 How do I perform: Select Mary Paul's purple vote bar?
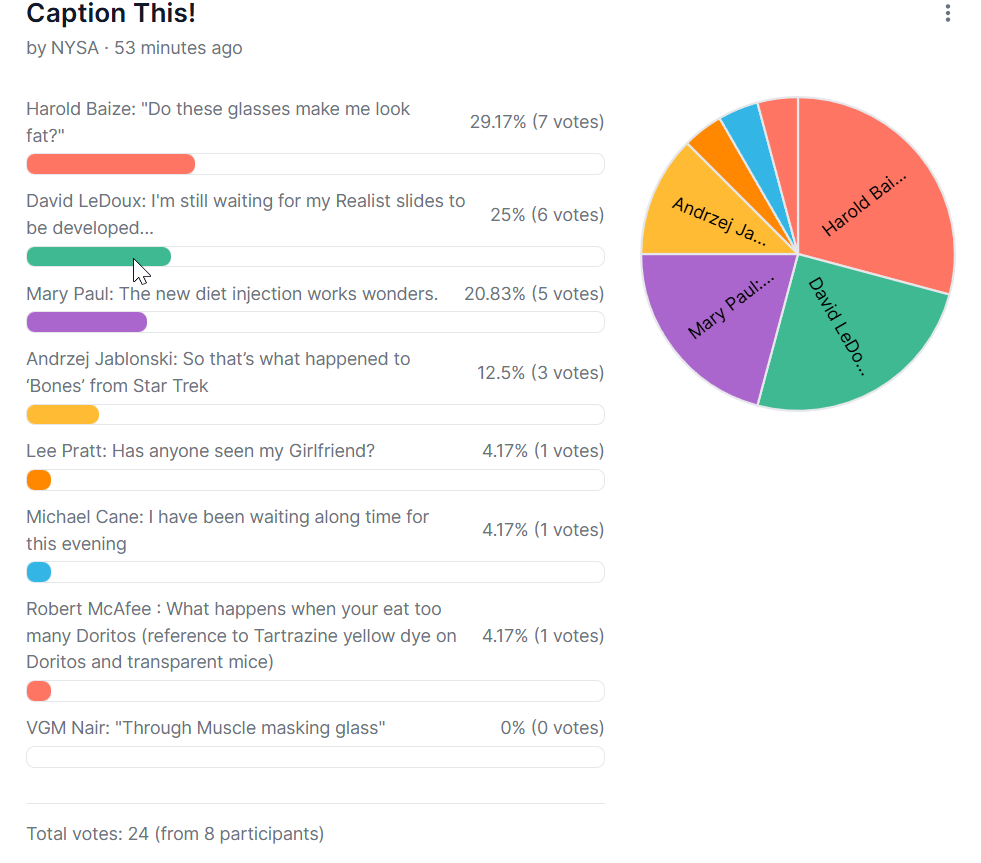(86, 322)
